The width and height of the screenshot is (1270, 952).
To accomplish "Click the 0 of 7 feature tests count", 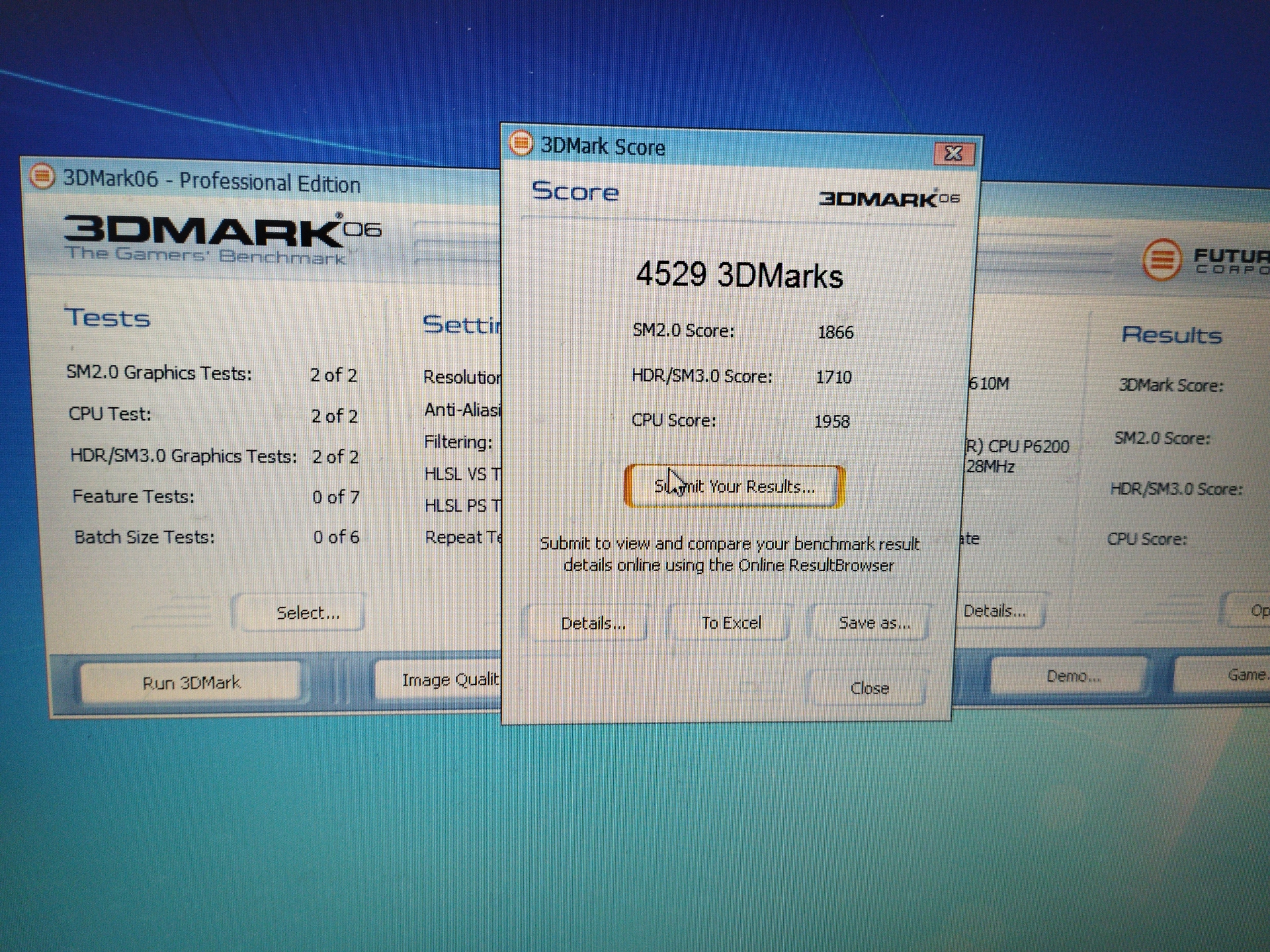I will pos(336,496).
